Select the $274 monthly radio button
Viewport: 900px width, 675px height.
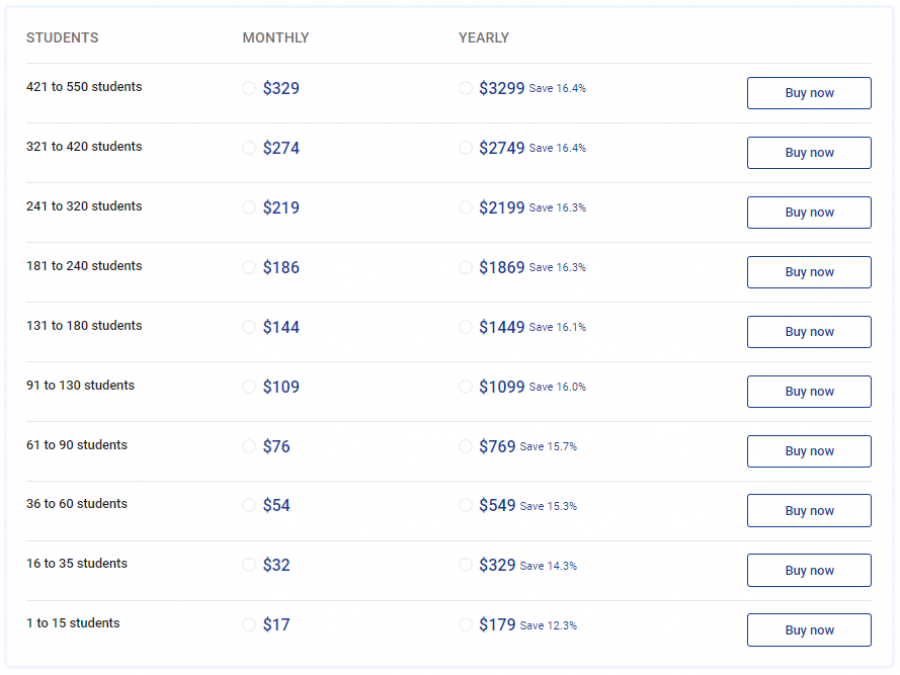click(249, 148)
